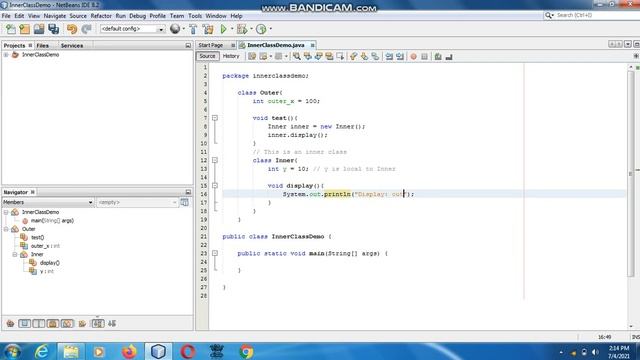The width and height of the screenshot is (640, 360).
Task: Run the project with green play icon
Action: (223, 29)
